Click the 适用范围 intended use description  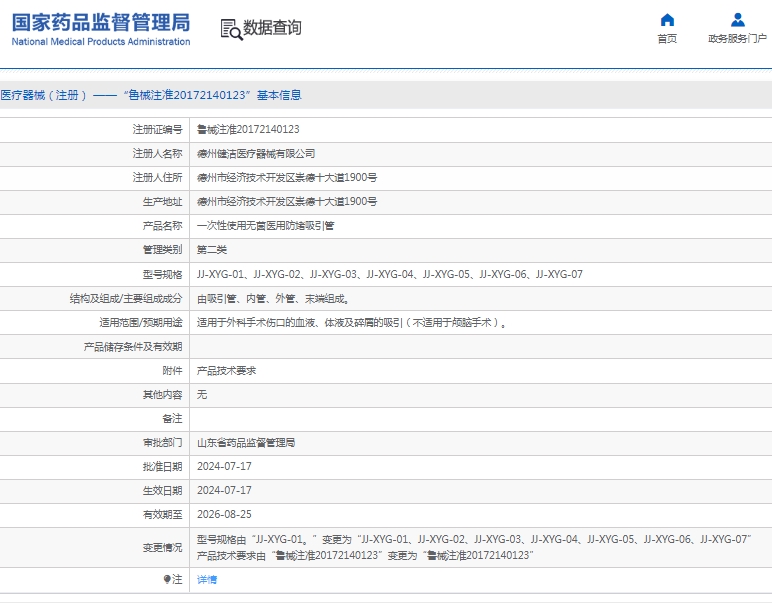[352, 322]
